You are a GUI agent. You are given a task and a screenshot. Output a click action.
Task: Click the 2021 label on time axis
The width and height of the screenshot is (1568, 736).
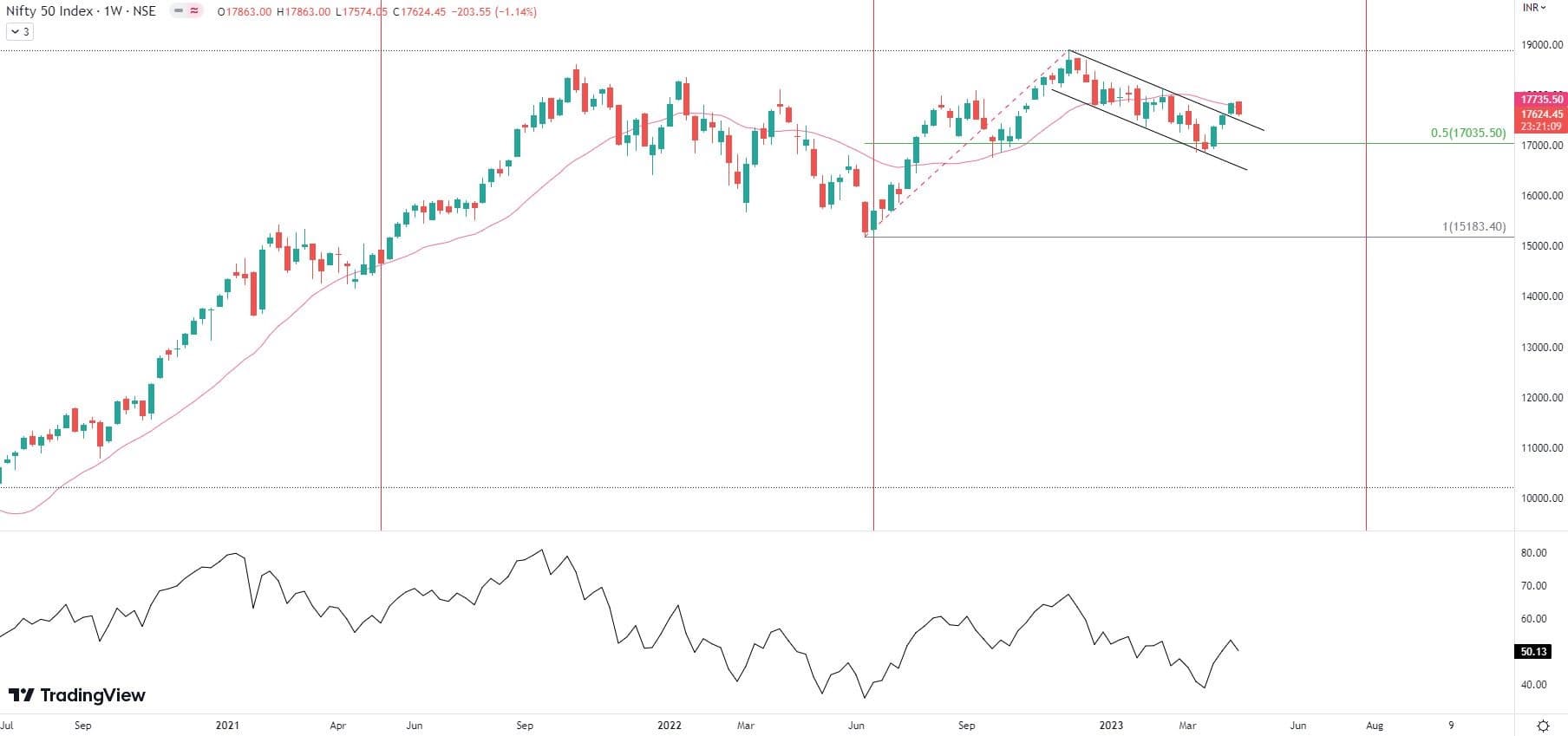[x=227, y=726]
